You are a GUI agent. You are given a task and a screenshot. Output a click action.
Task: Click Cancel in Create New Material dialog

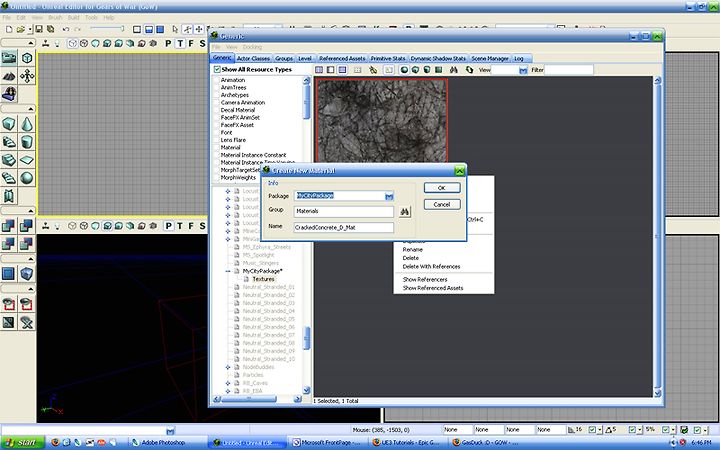click(442, 204)
